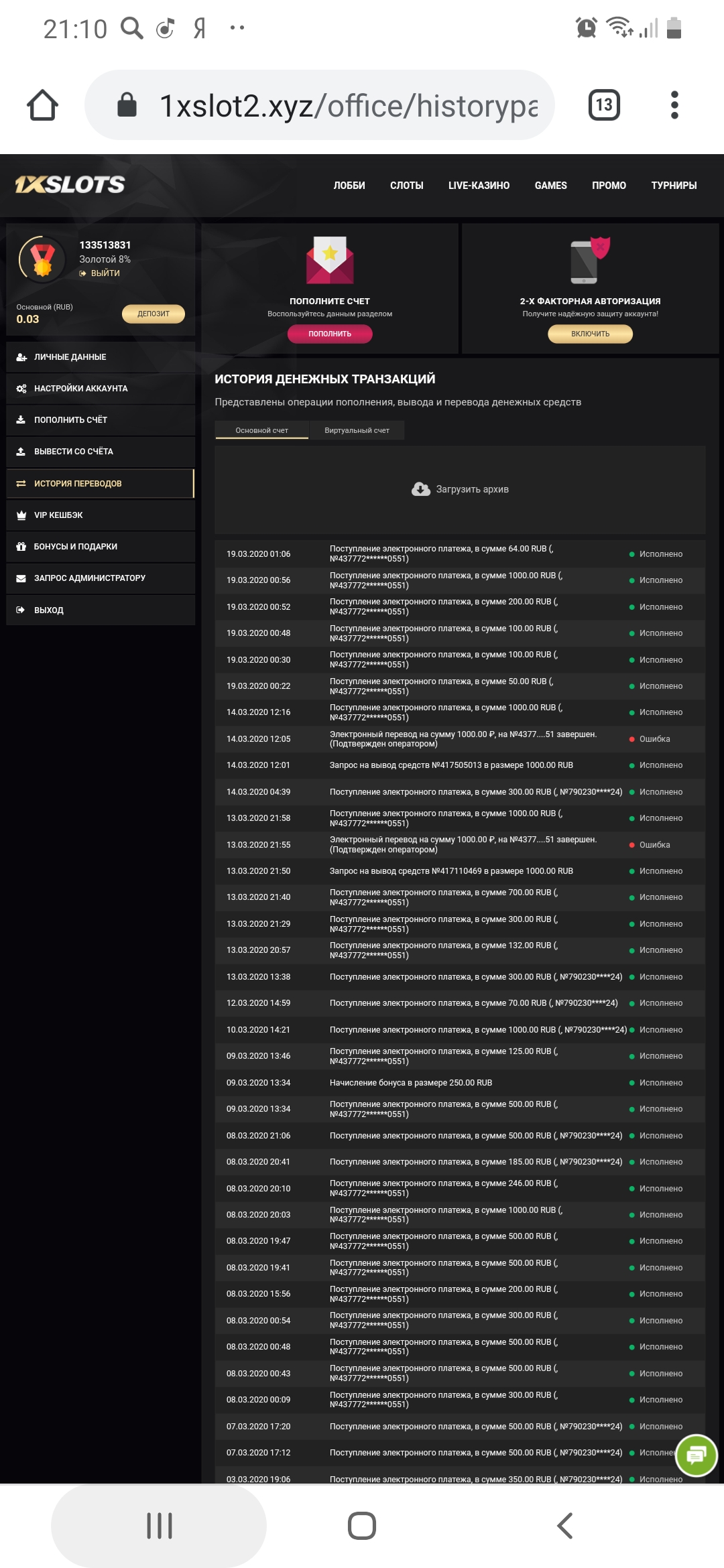The height and width of the screenshot is (1568, 724).
Task: Click the red ПОПОЛНИТЬ button
Action: [330, 334]
